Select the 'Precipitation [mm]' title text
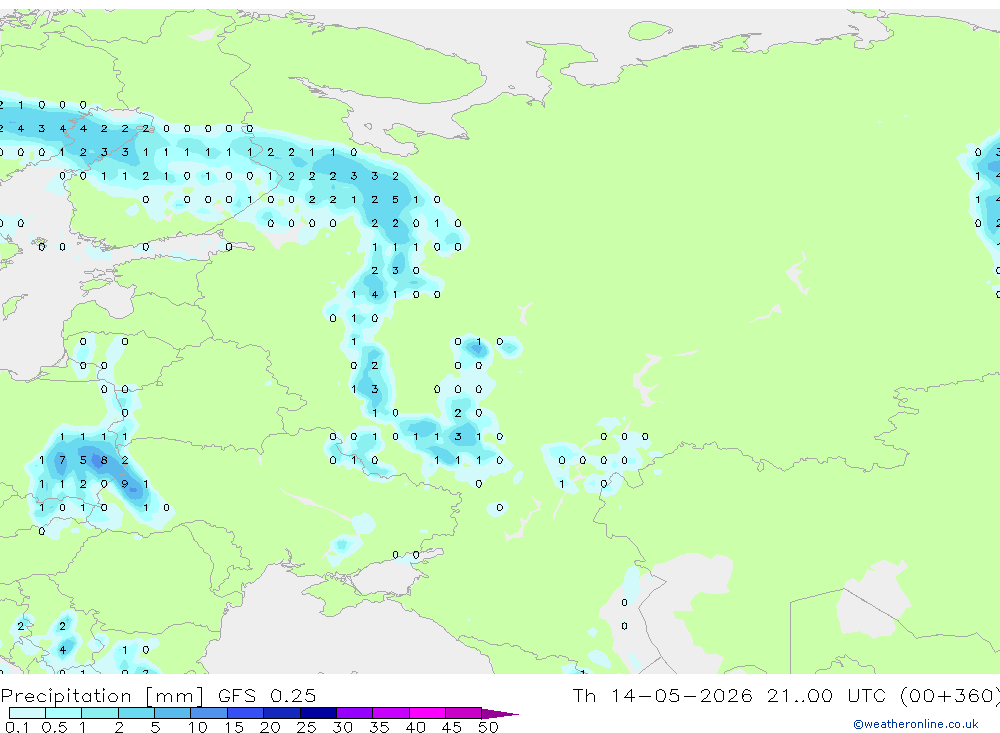Image resolution: width=1000 pixels, height=733 pixels. click(102, 696)
